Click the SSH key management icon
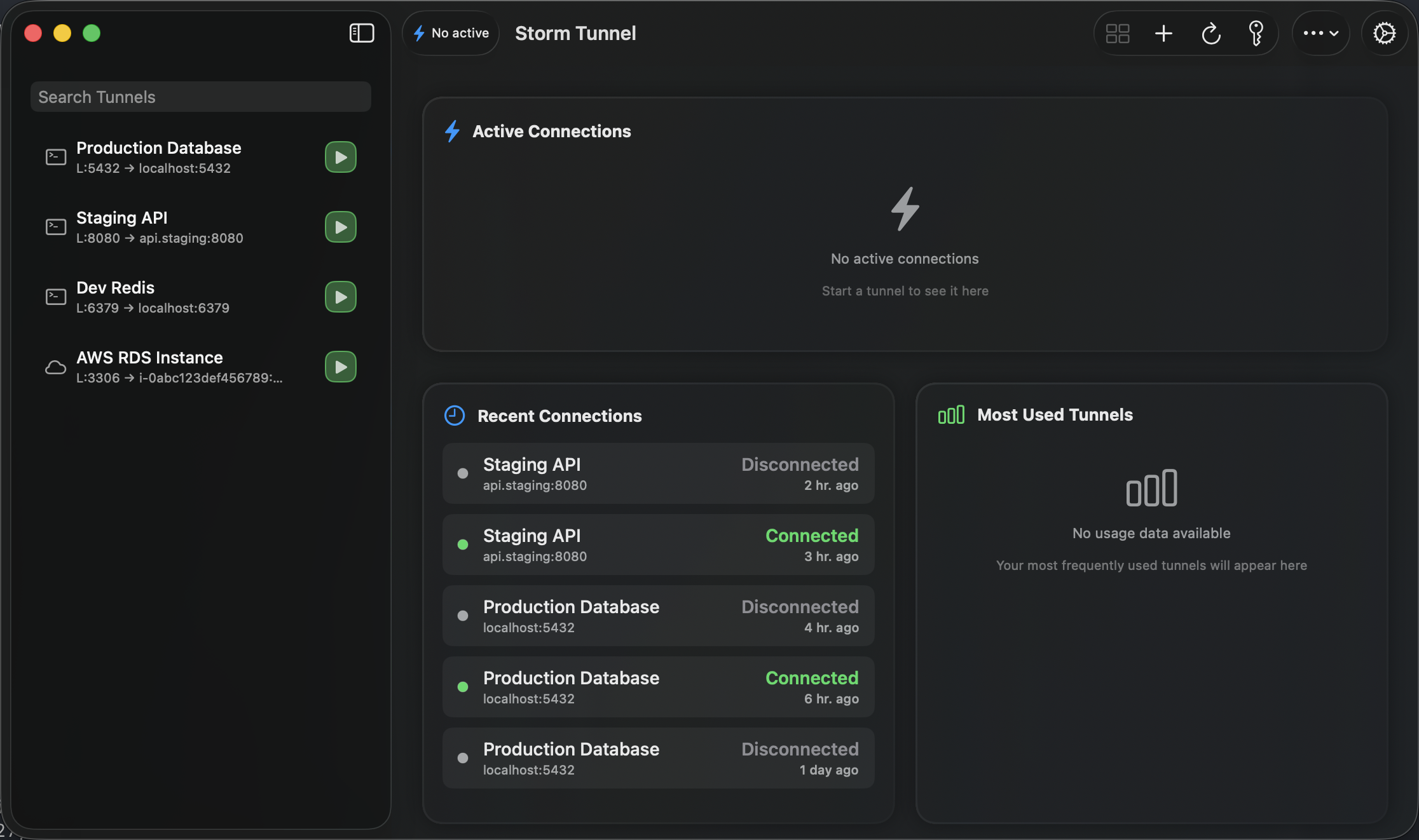 tap(1256, 33)
